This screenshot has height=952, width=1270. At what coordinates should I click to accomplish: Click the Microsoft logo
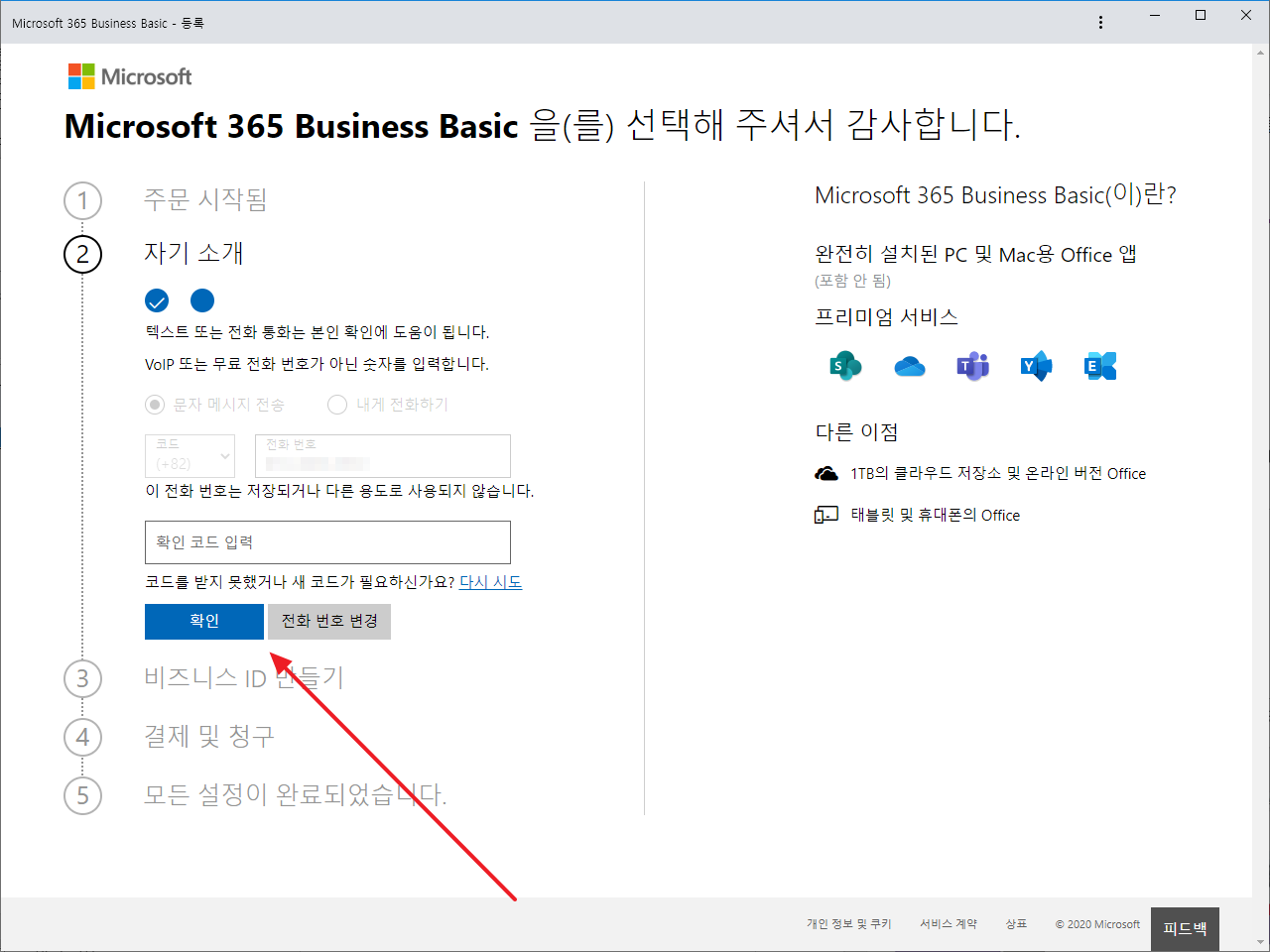click(x=130, y=76)
